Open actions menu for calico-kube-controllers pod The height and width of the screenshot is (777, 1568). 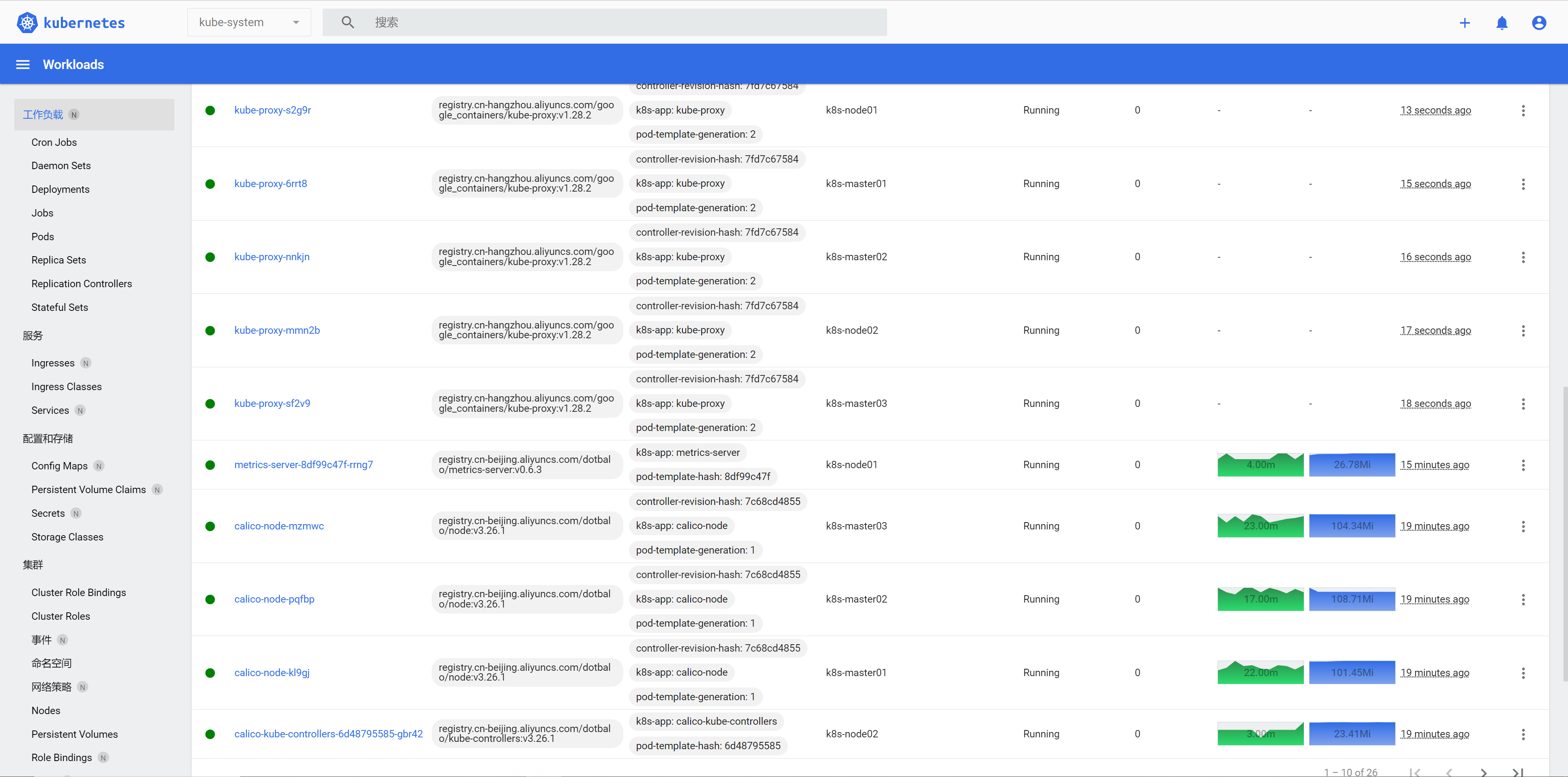tap(1523, 735)
